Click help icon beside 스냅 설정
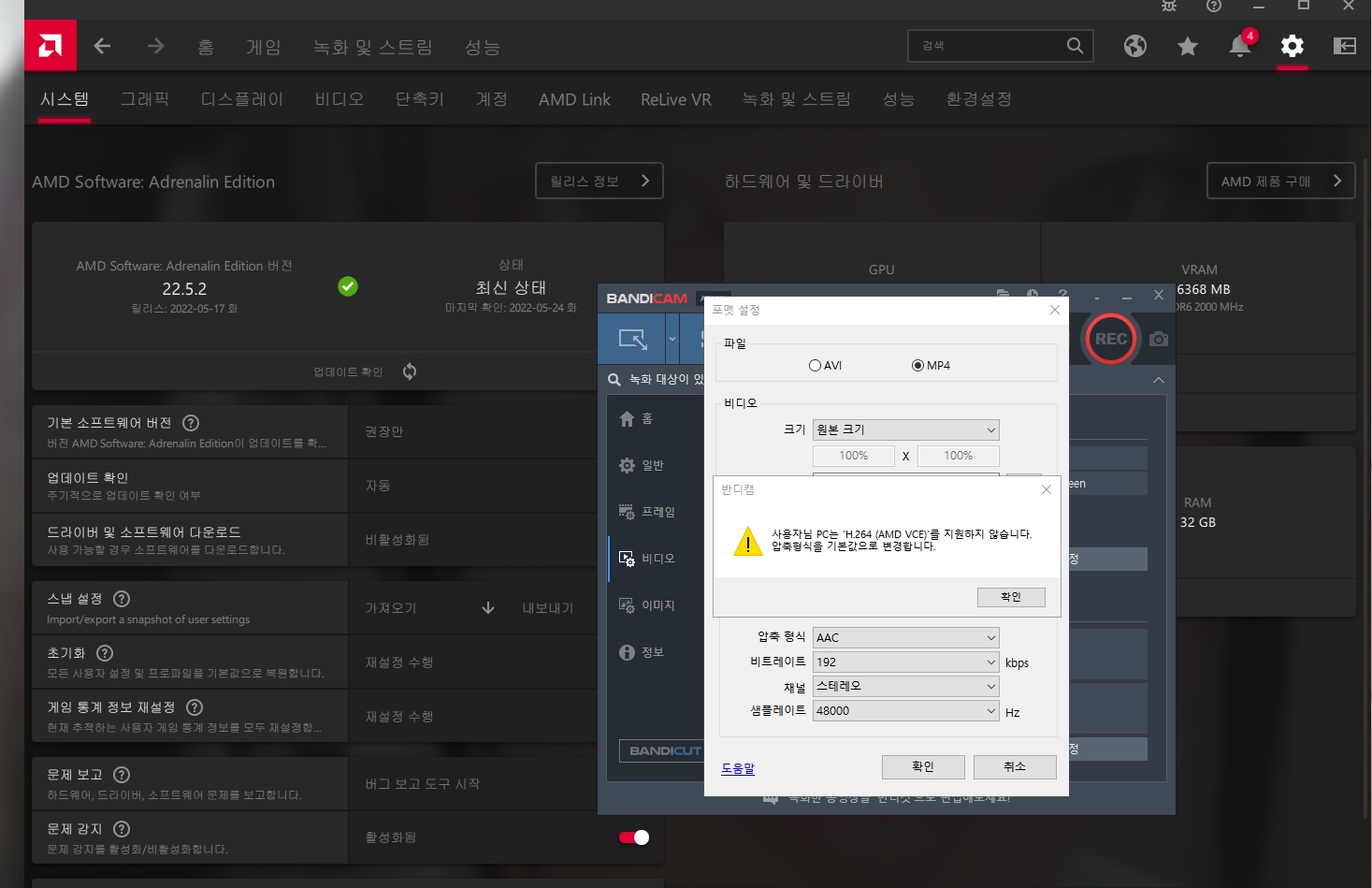Screen dimensions: 1372x888 point(122,599)
